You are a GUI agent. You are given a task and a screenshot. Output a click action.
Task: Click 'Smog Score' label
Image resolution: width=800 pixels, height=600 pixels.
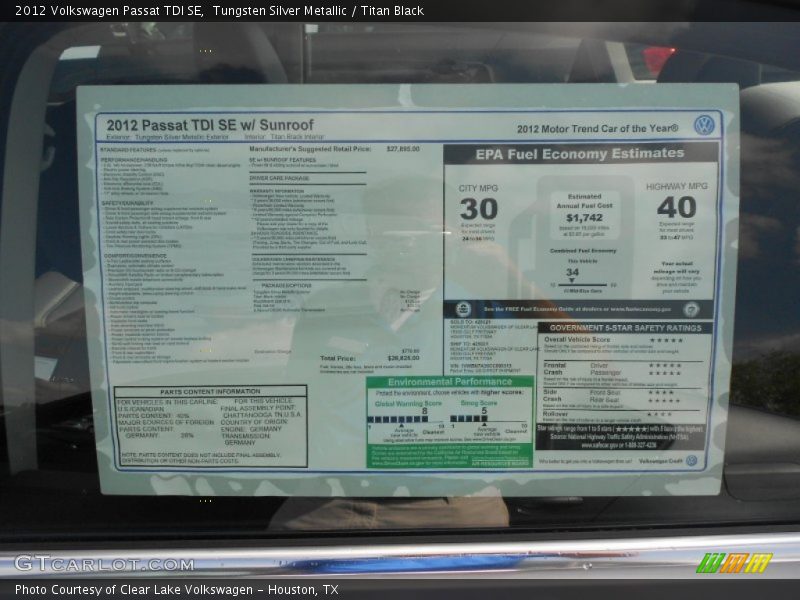pyautogui.click(x=479, y=403)
